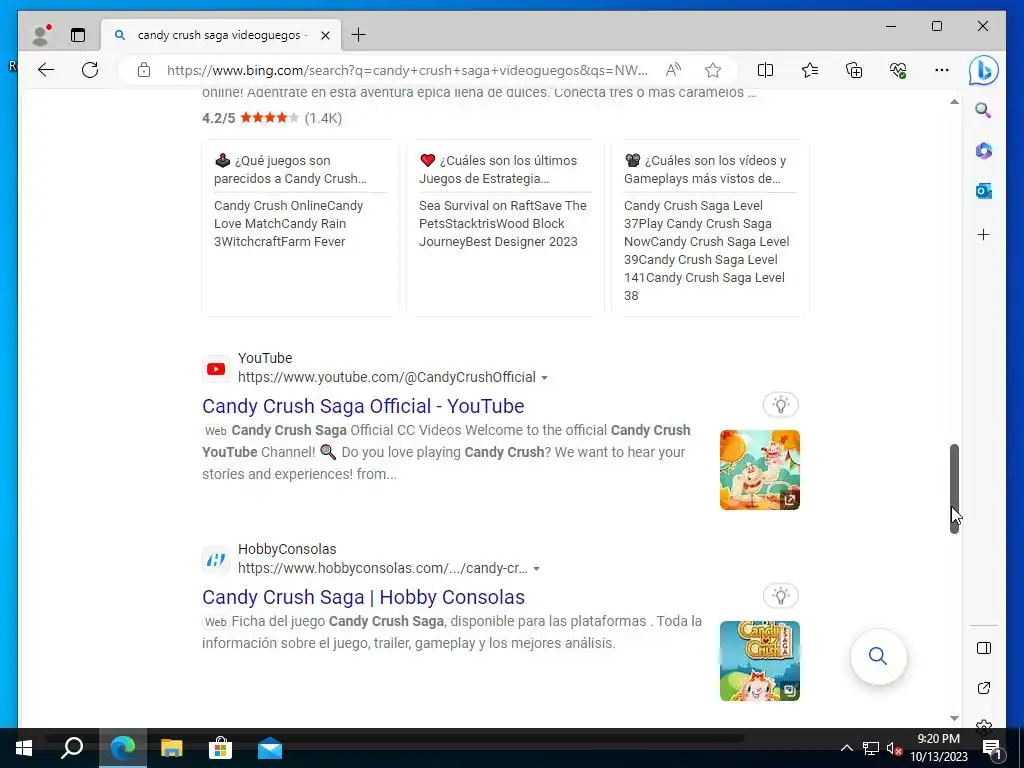
Task: Click the page vertical scrollbar thumb
Action: [x=954, y=488]
